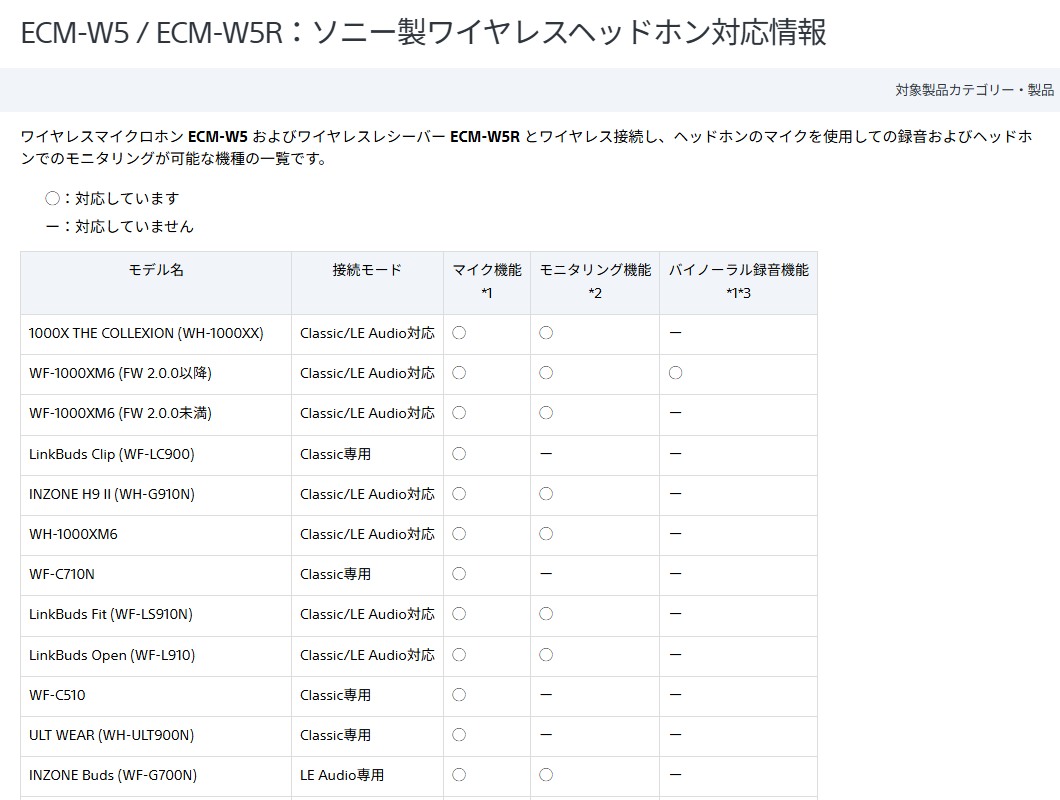
Task: Click Classic専用 in LinkBuds Clip row
Action: coord(335,454)
